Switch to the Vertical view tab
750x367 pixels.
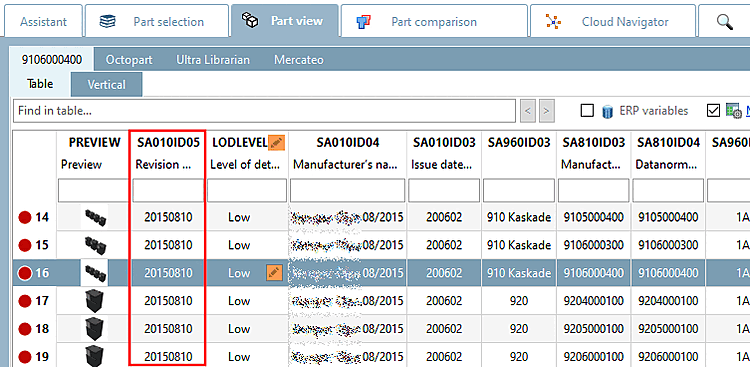(107, 85)
